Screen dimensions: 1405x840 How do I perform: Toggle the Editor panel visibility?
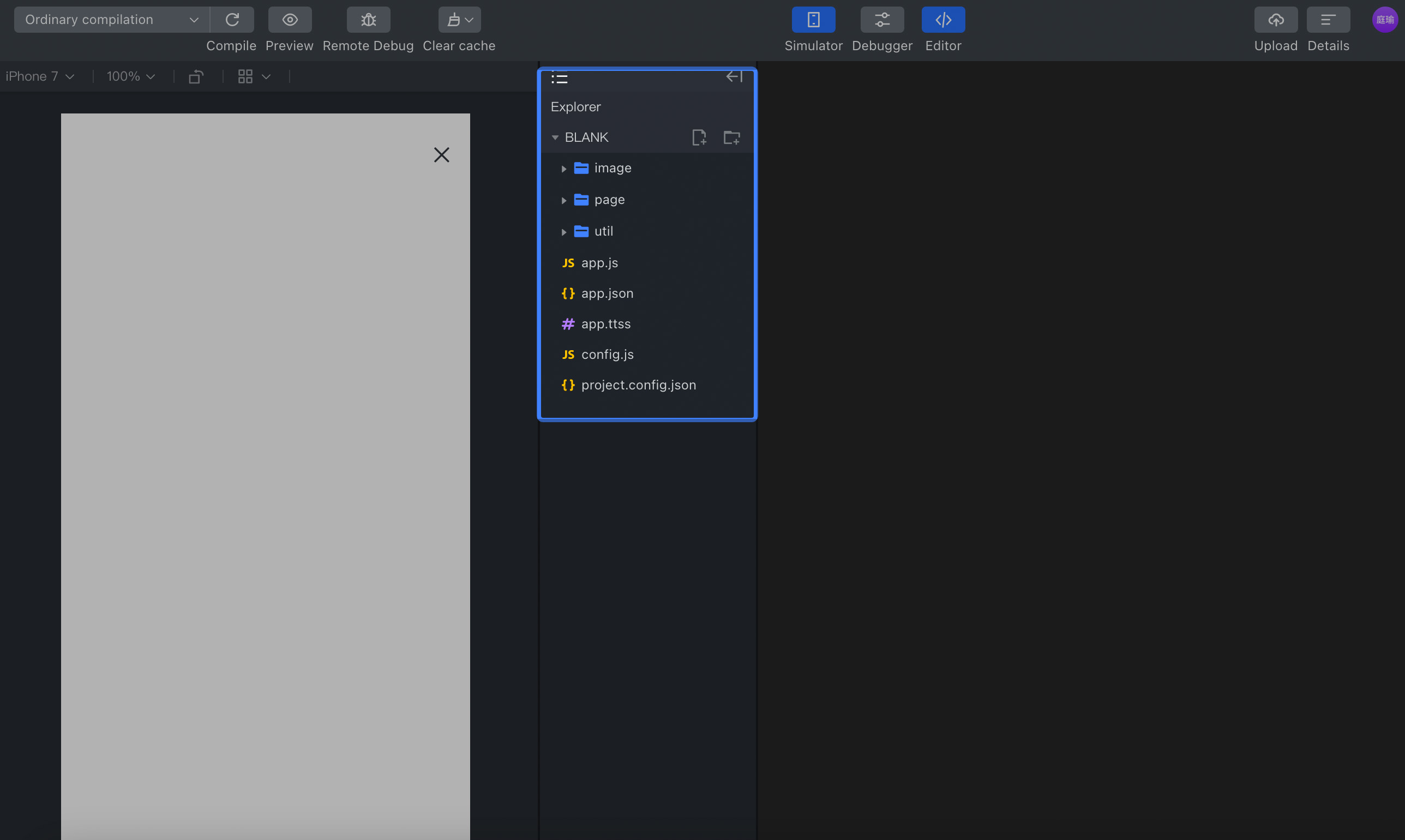point(942,20)
